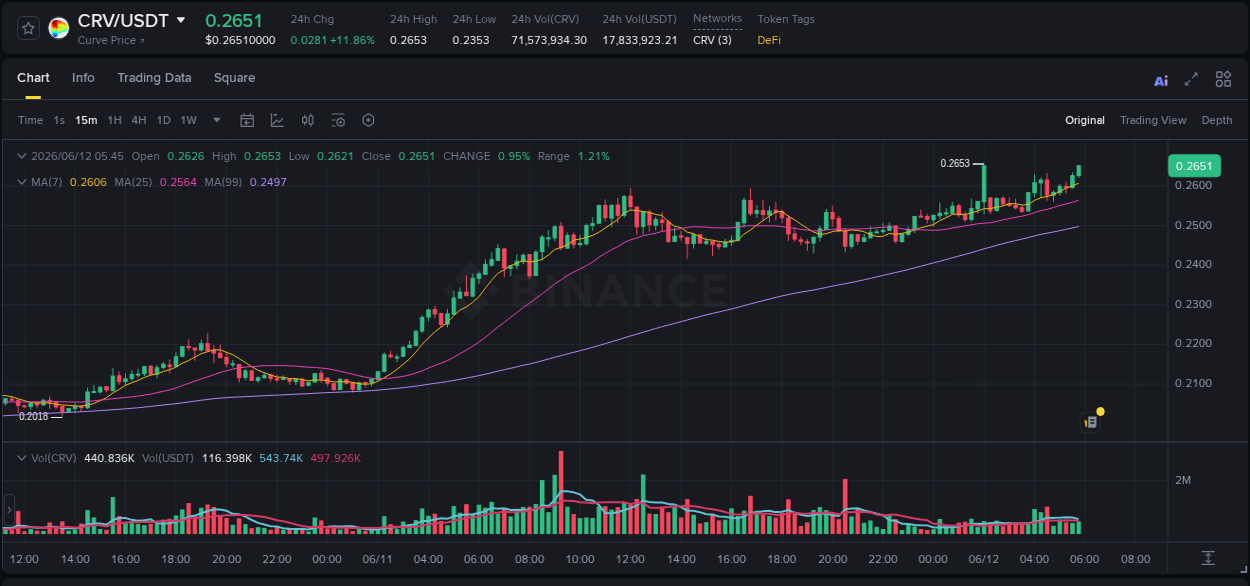The image size is (1250, 586).
Task: Open the Curve Price link
Action: [111, 40]
